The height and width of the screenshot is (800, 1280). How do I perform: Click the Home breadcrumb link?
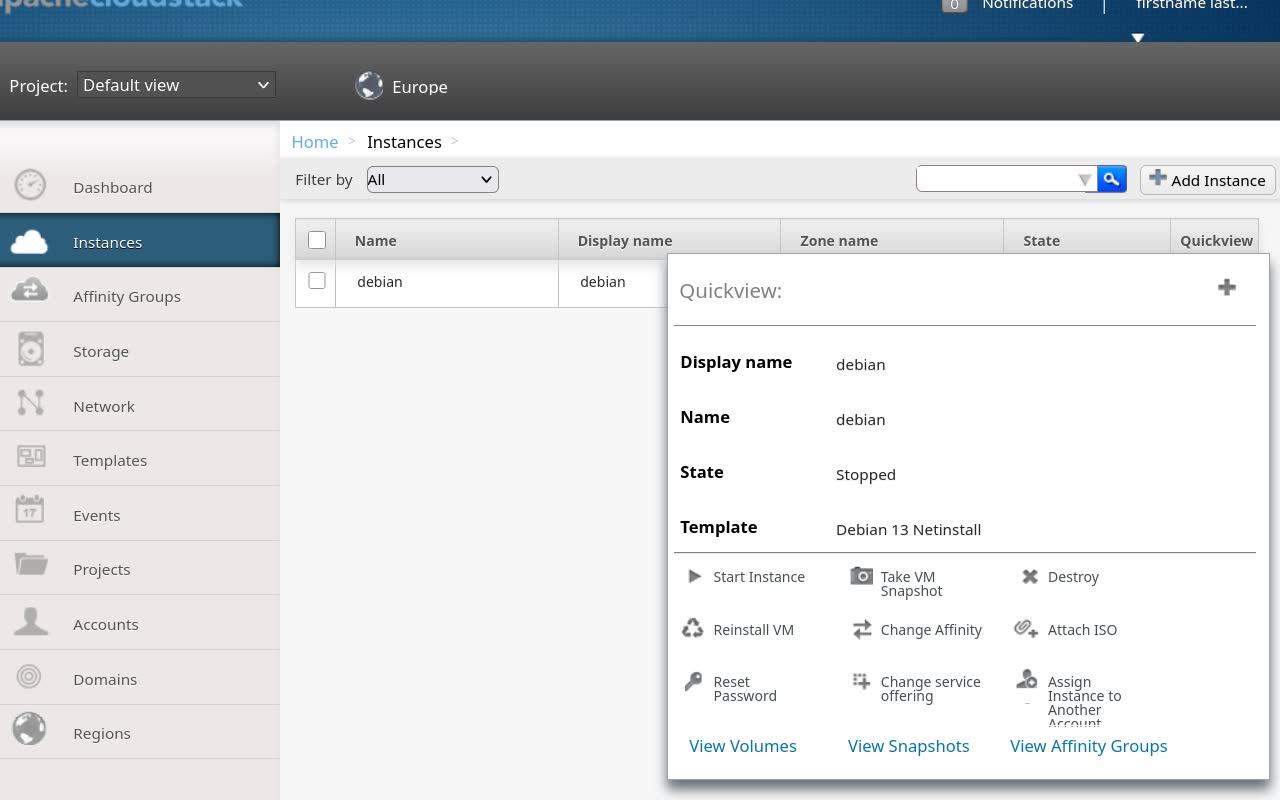pos(314,142)
